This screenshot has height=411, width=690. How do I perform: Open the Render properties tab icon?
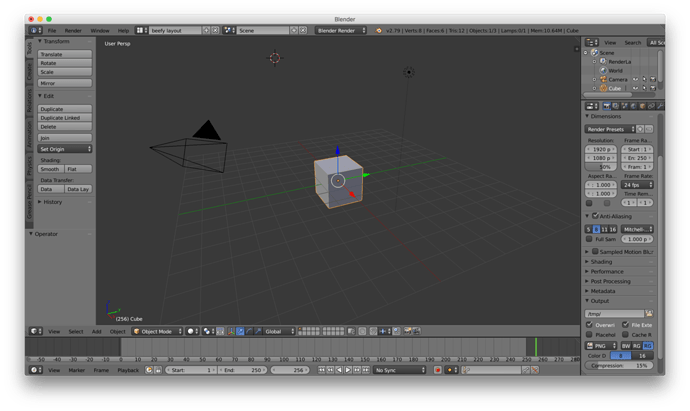[607, 106]
